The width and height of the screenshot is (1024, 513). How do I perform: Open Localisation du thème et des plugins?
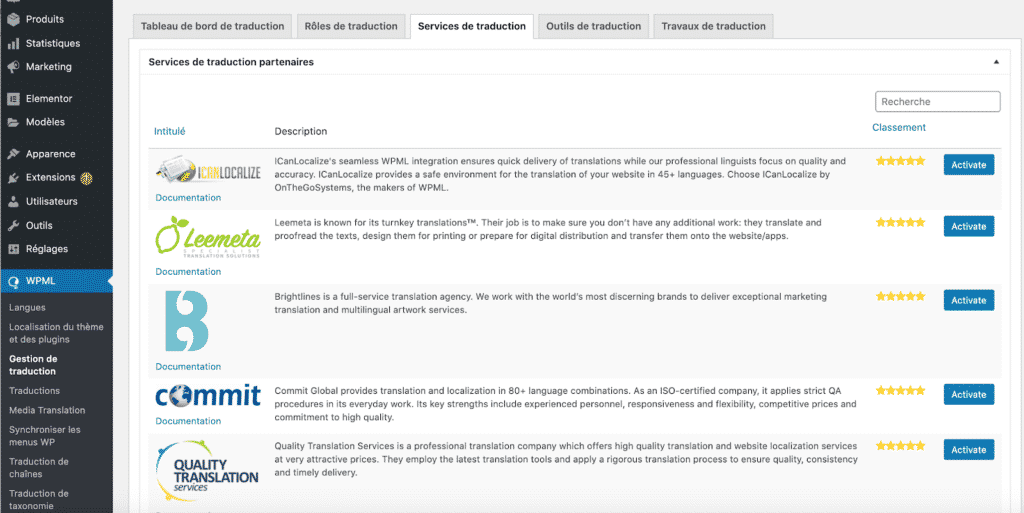pos(56,333)
